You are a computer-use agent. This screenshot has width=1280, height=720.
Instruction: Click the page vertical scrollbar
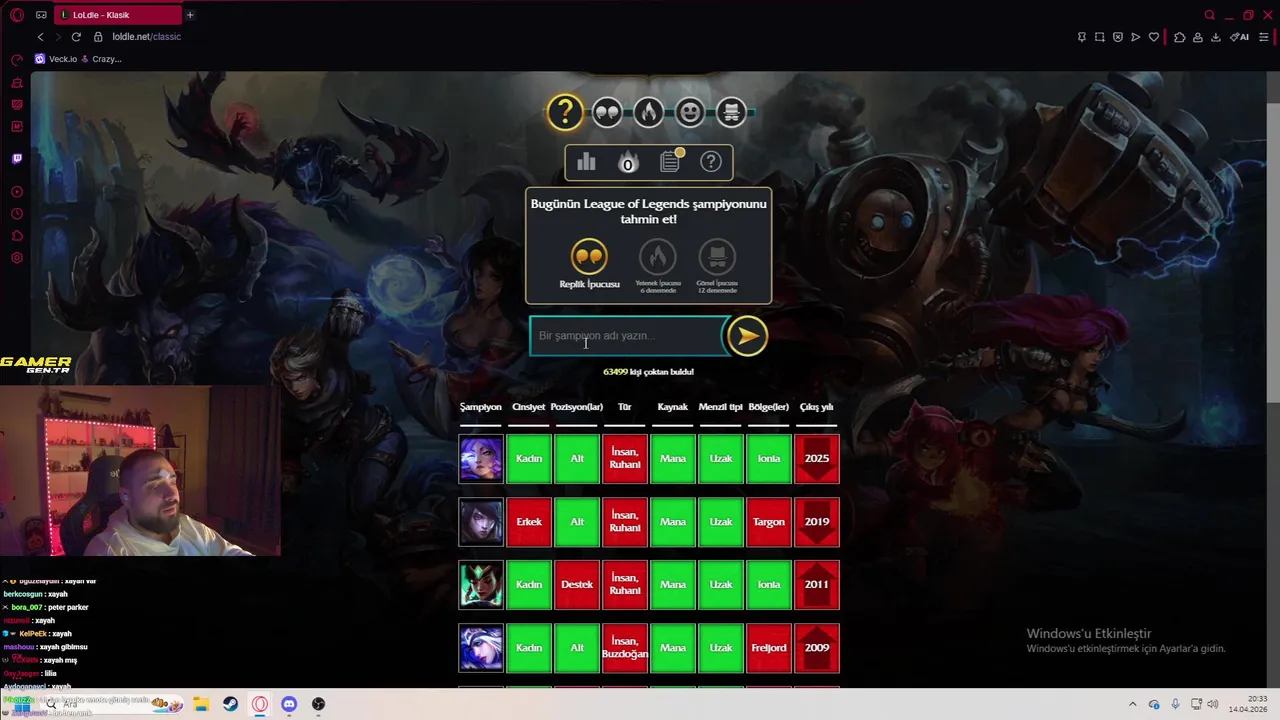(1273, 251)
